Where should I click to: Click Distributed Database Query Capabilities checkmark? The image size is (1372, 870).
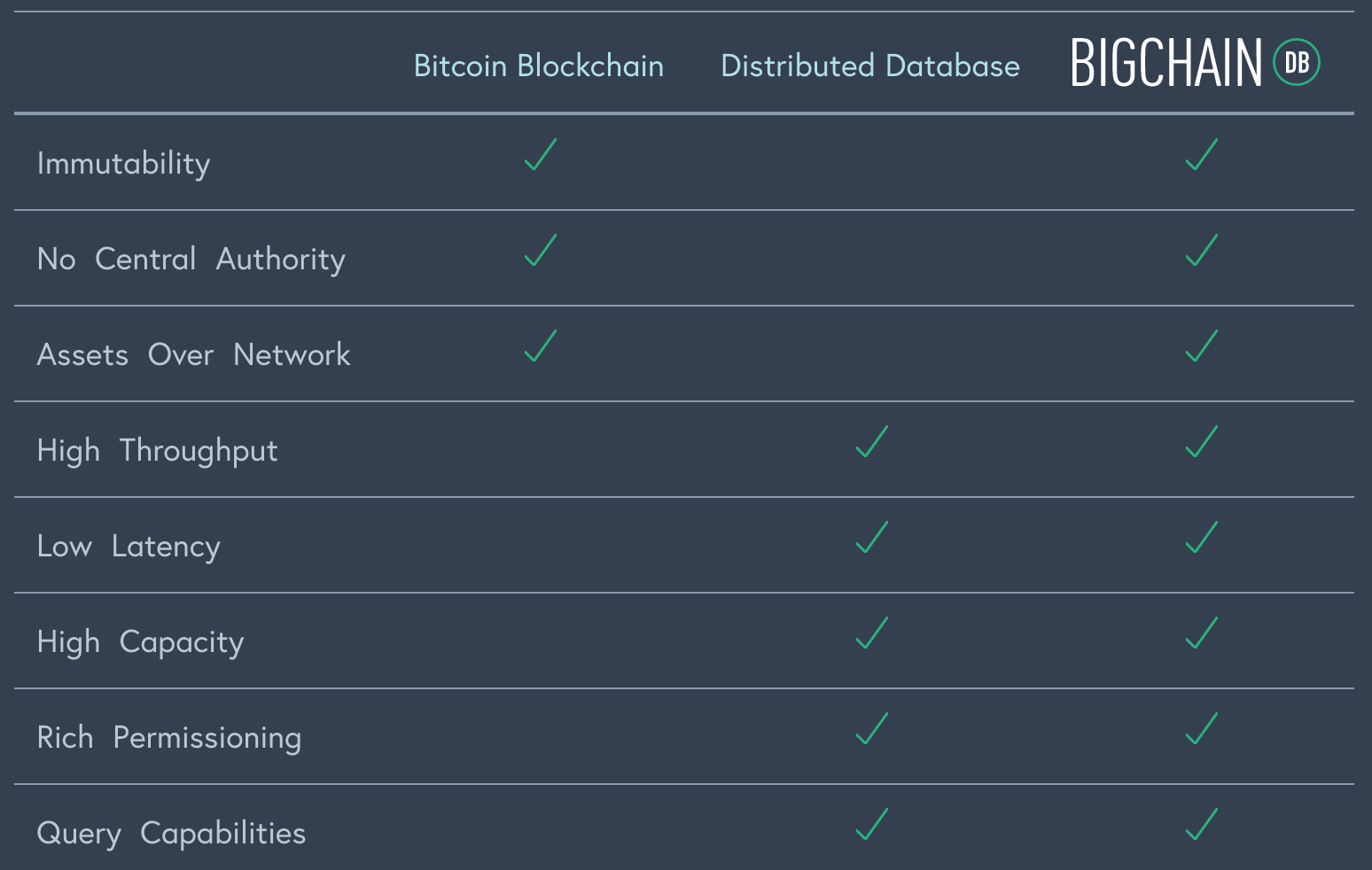click(872, 825)
